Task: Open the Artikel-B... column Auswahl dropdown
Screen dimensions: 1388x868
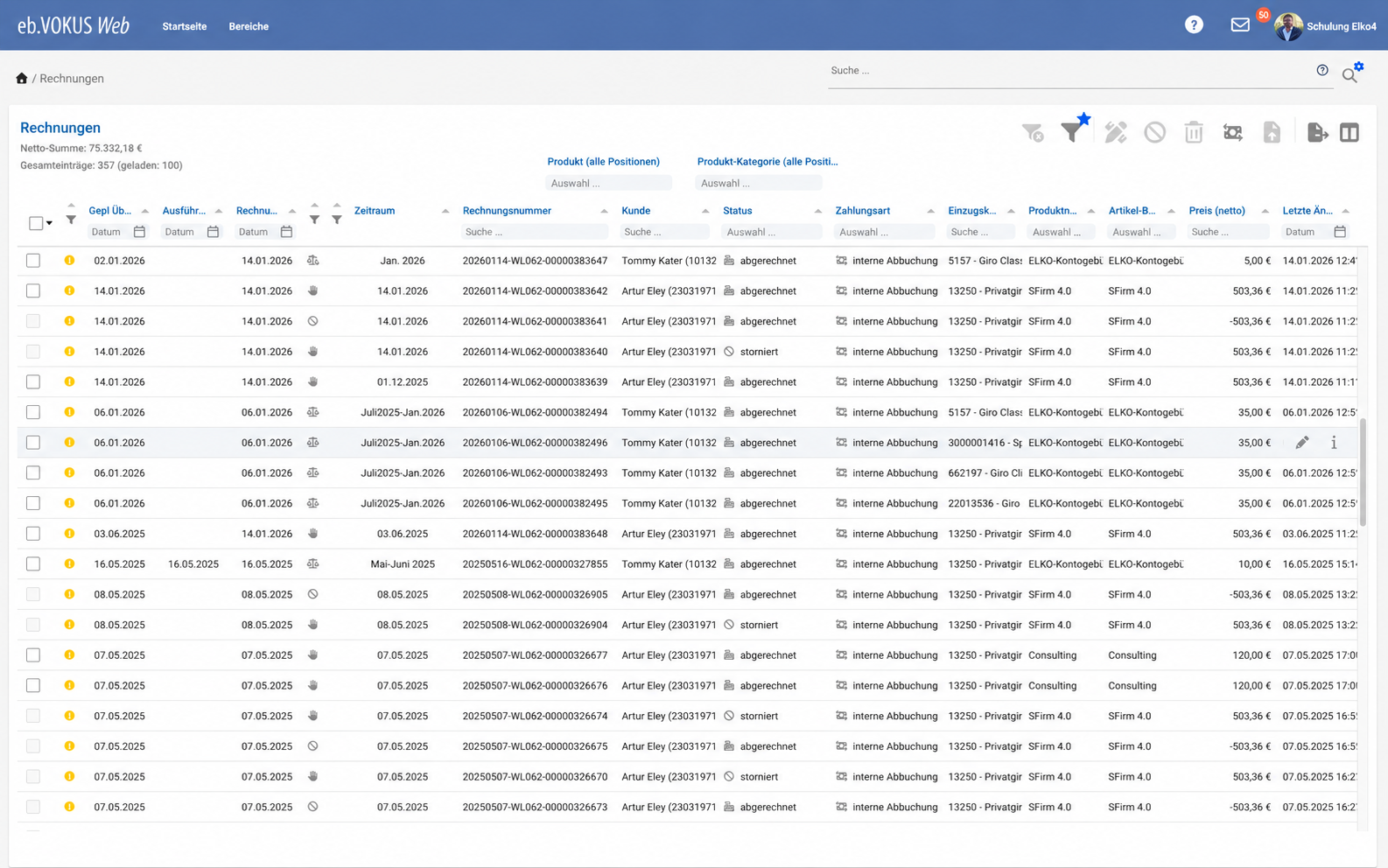Action: pos(1142,232)
